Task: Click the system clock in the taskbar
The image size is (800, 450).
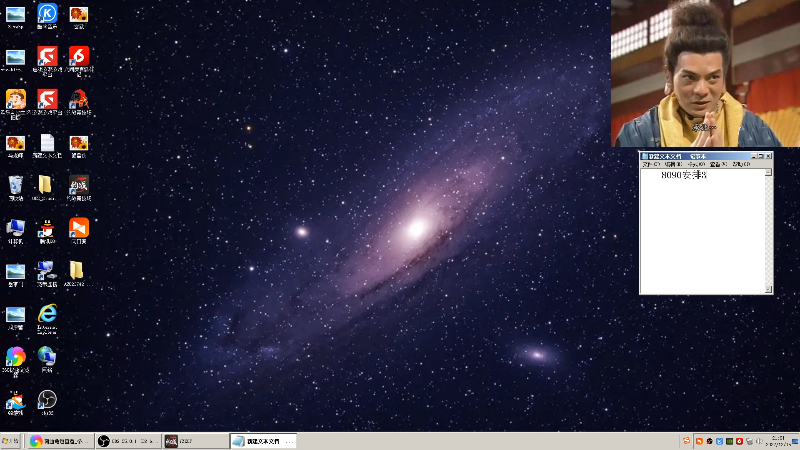Action: 779,441
